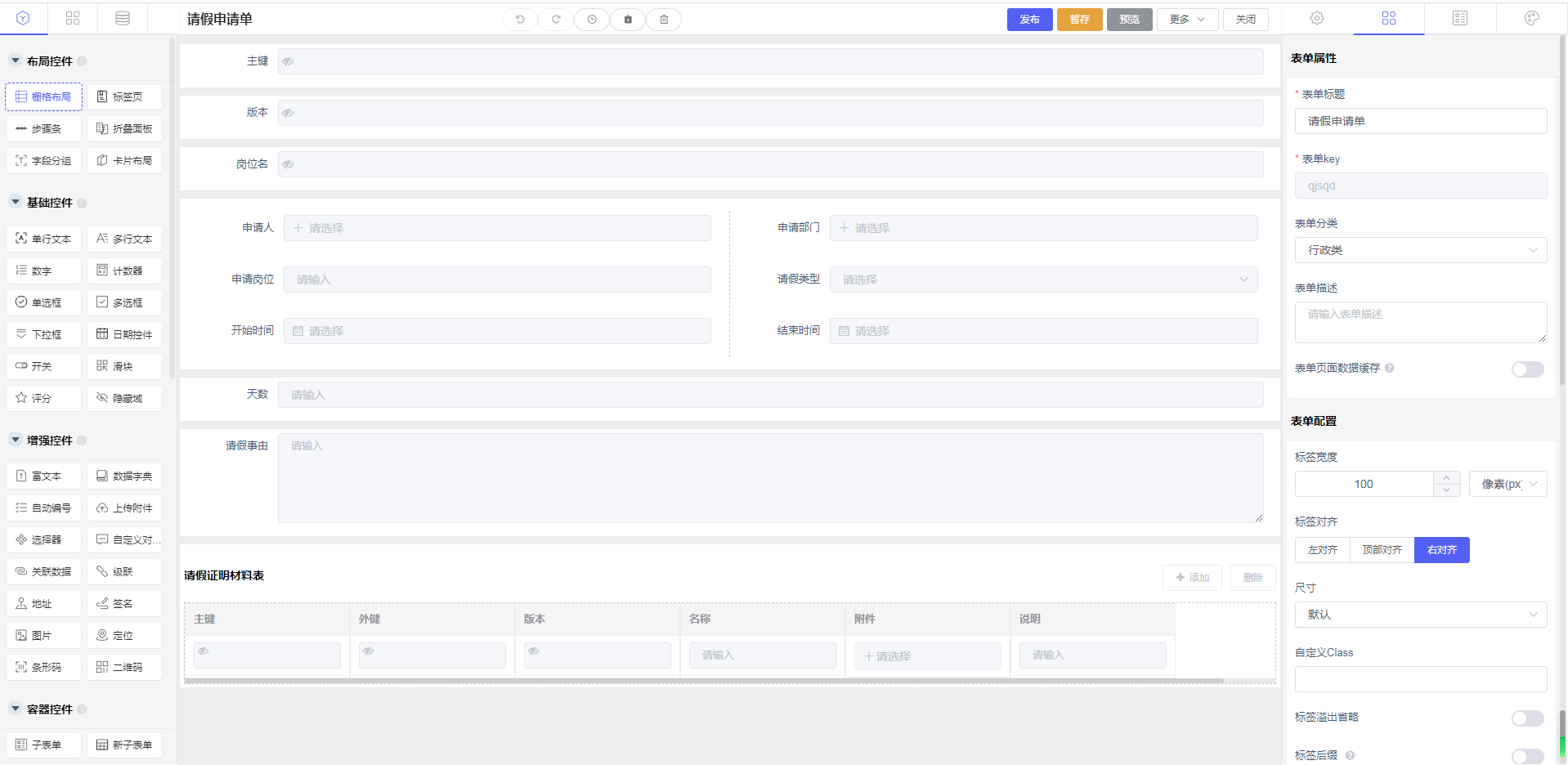Increase 标签宽度 with the up stepper

[1446, 477]
